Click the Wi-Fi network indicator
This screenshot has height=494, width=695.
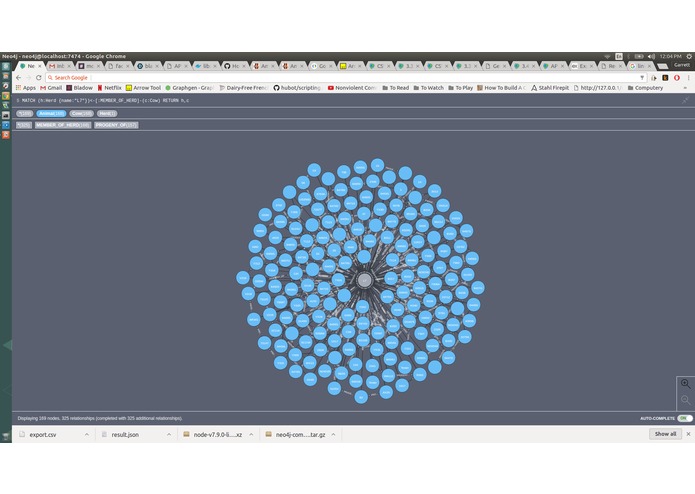click(608, 56)
